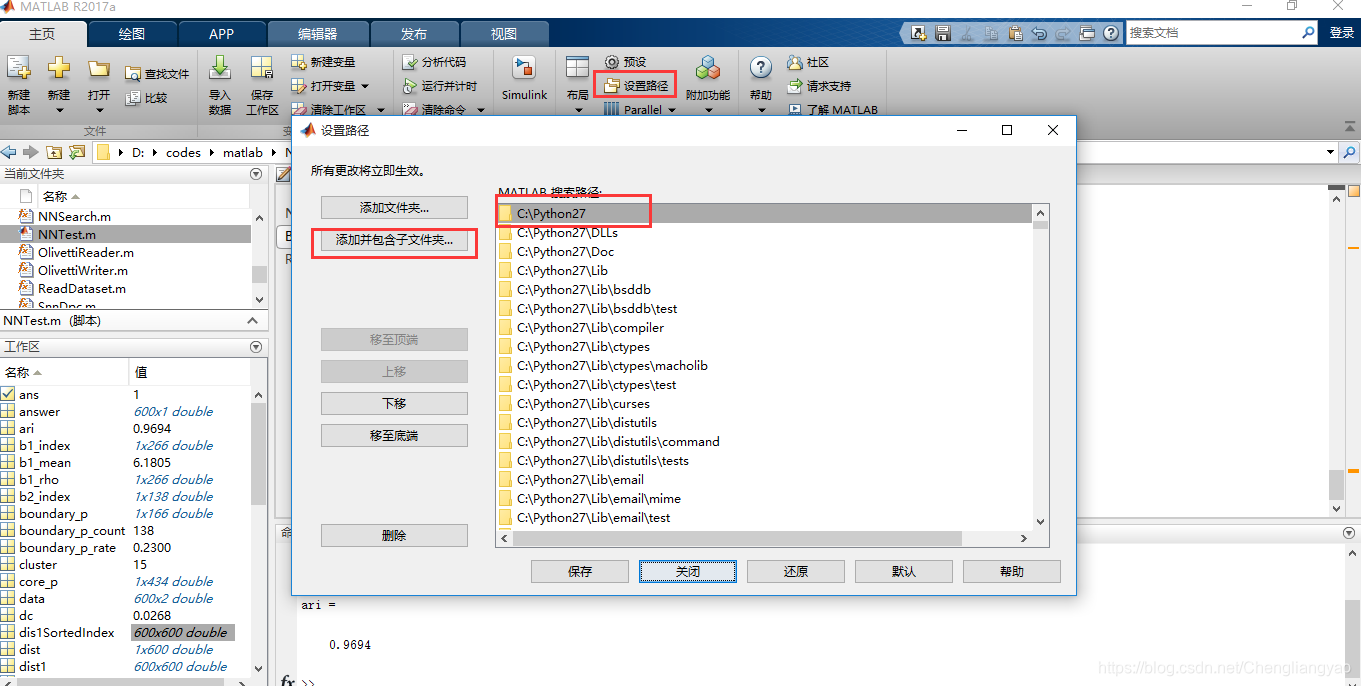Viewport: 1361px width, 686px height.
Task: Expand the Parallel dropdown
Action: [x=670, y=110]
